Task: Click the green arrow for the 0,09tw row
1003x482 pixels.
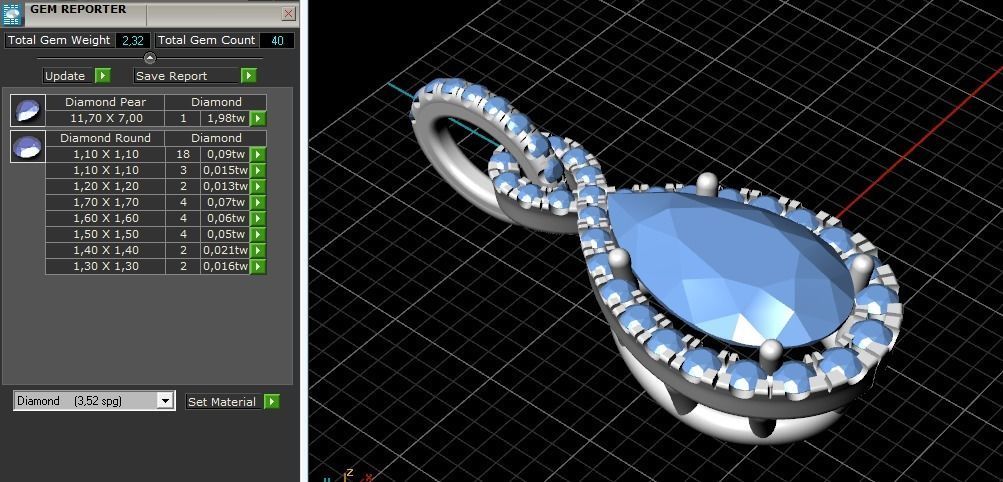Action: [258, 154]
